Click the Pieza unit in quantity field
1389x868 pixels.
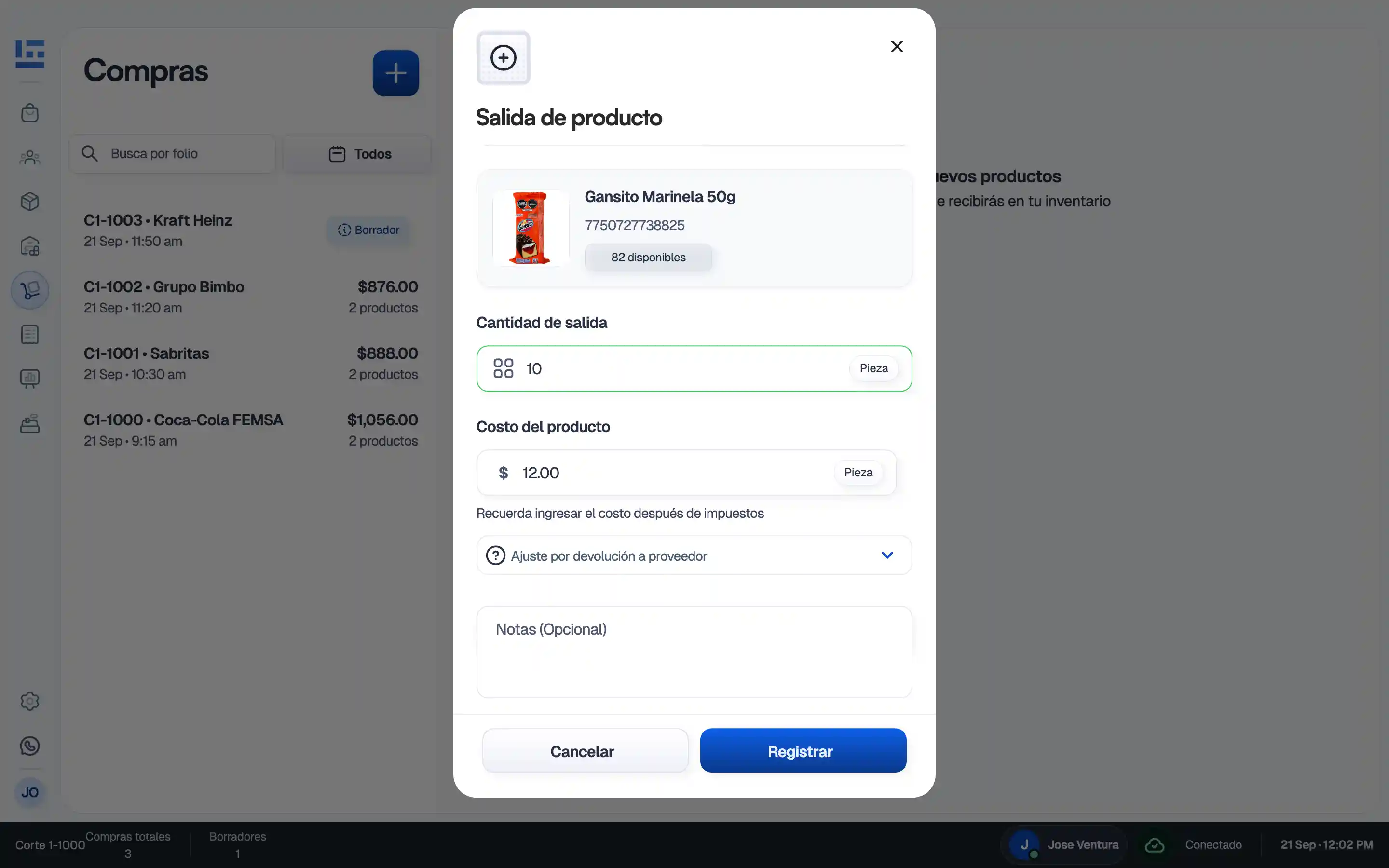(873, 368)
